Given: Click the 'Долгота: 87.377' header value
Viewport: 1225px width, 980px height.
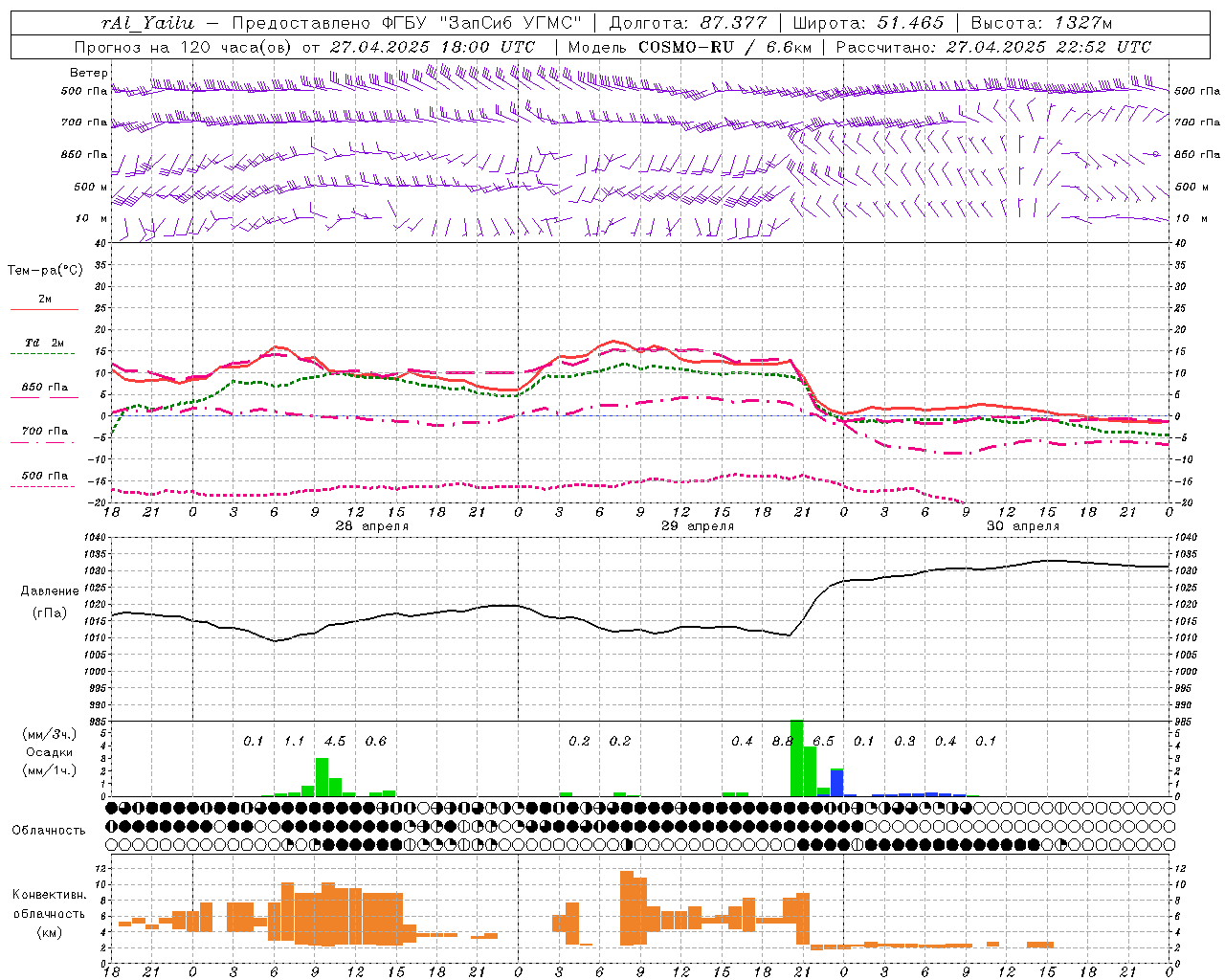Looking at the screenshot, I should coord(687,23).
